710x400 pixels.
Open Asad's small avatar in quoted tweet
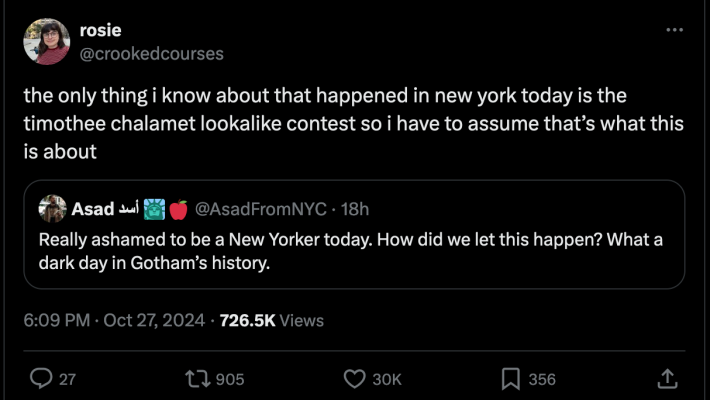pyautogui.click(x=52, y=209)
